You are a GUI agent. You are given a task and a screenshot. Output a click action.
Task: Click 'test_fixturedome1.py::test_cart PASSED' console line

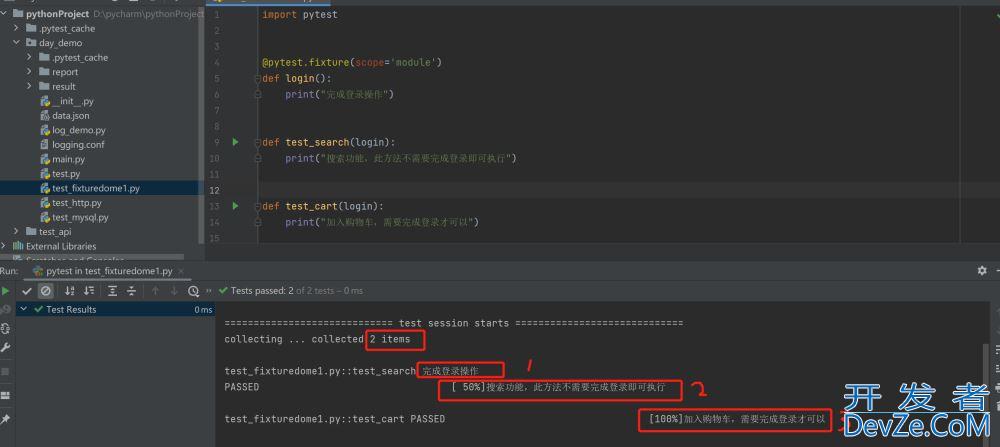[x=335, y=419]
